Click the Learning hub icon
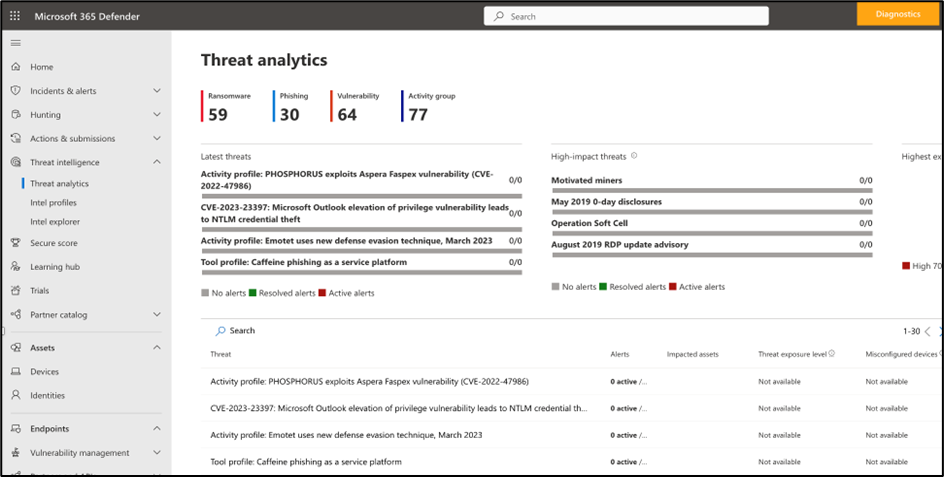The height and width of the screenshot is (477, 944). pyautogui.click(x=16, y=266)
